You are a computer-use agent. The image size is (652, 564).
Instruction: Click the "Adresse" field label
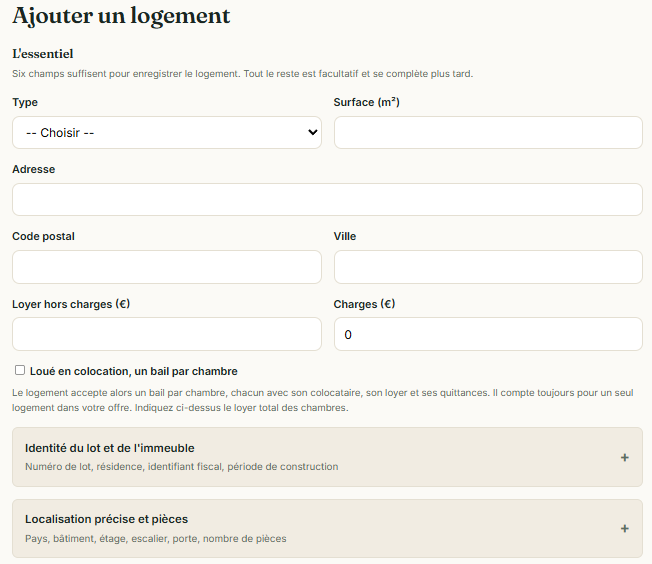[34, 169]
